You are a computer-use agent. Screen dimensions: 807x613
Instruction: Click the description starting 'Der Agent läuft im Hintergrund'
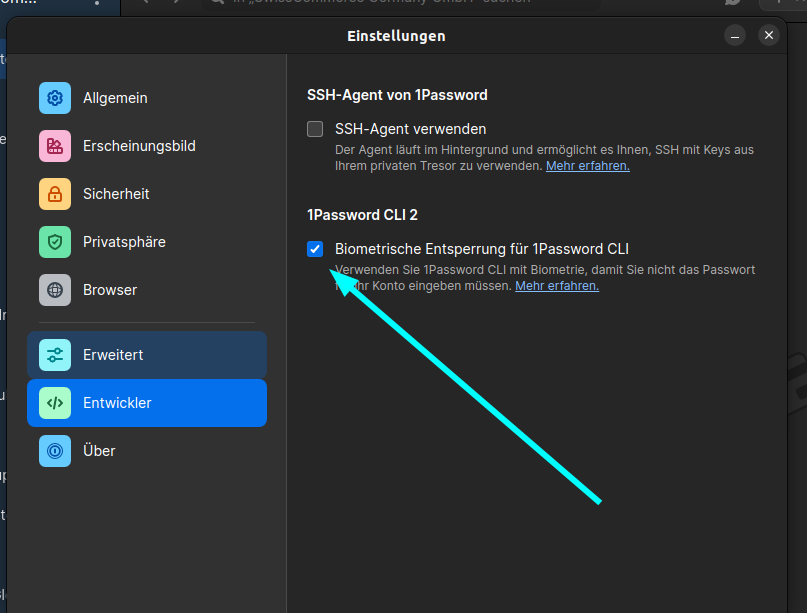(x=545, y=158)
